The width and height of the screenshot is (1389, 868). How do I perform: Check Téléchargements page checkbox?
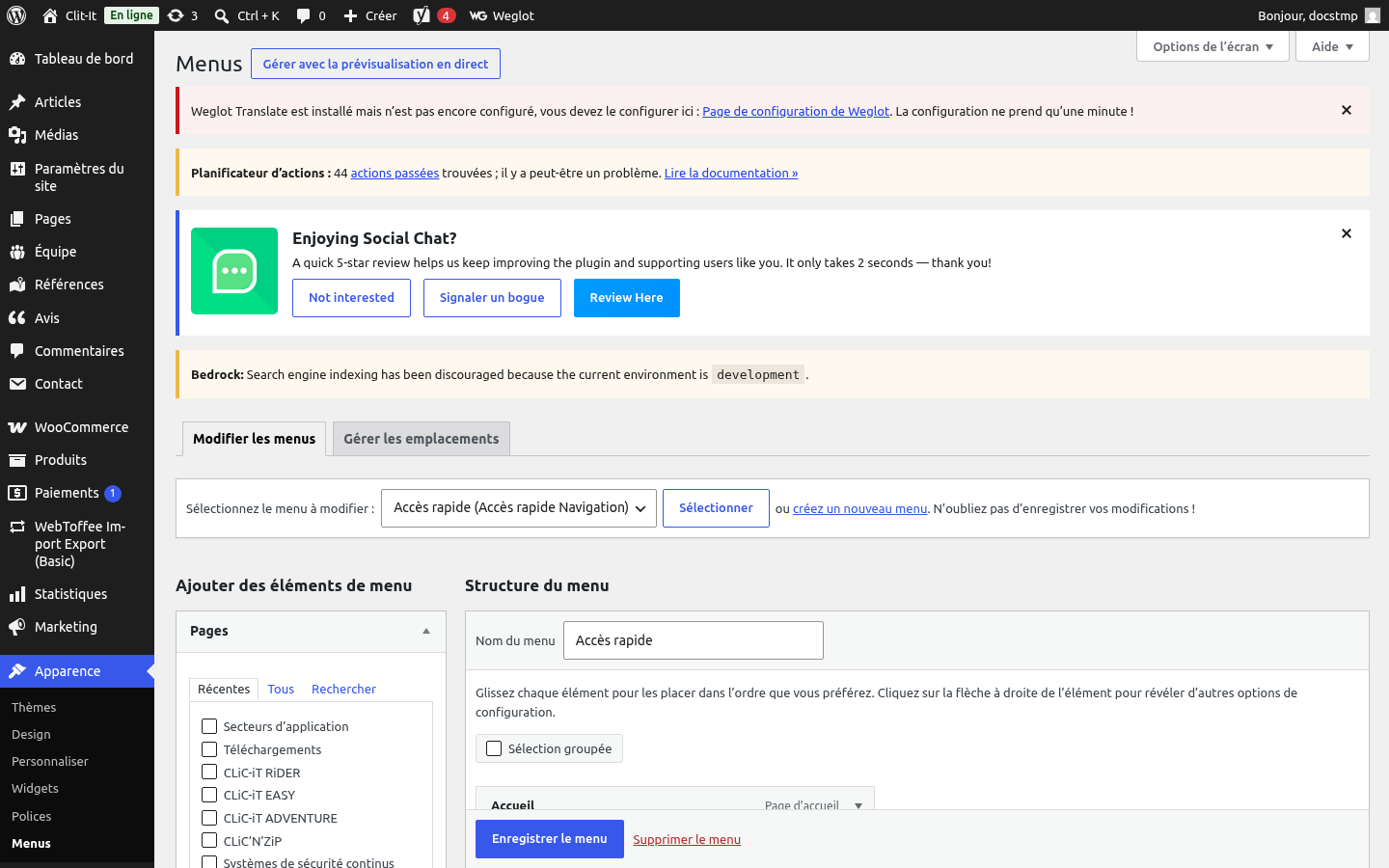coord(209,749)
